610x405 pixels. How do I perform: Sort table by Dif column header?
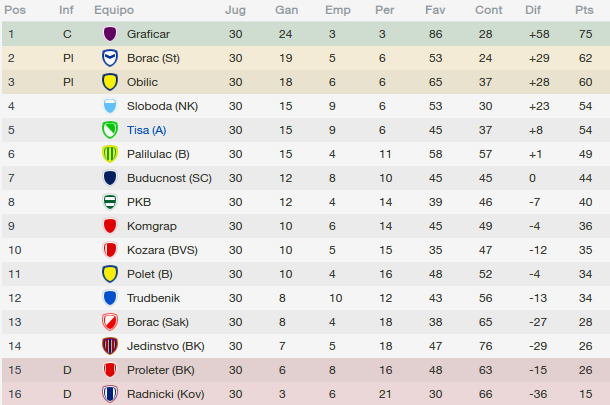(x=533, y=10)
